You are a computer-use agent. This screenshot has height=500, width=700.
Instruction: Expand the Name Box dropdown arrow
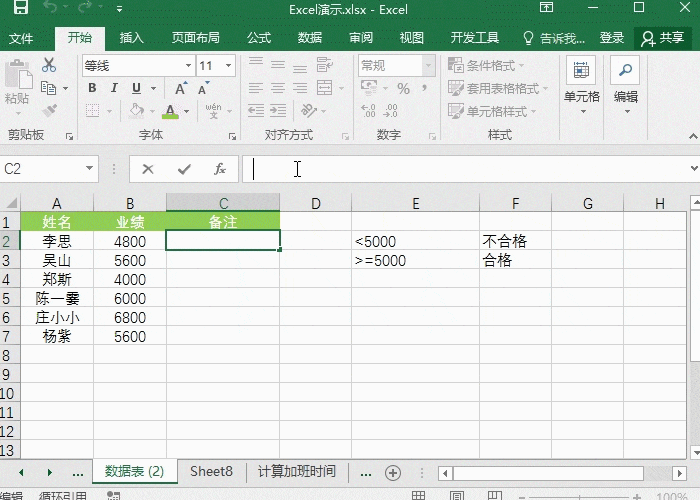pyautogui.click(x=89, y=168)
